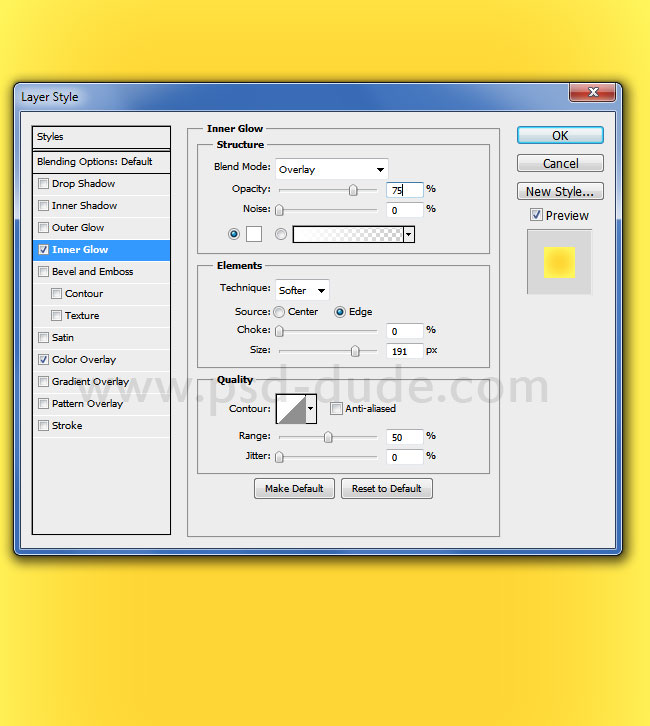Click the Jitter slider handle

(x=279, y=457)
